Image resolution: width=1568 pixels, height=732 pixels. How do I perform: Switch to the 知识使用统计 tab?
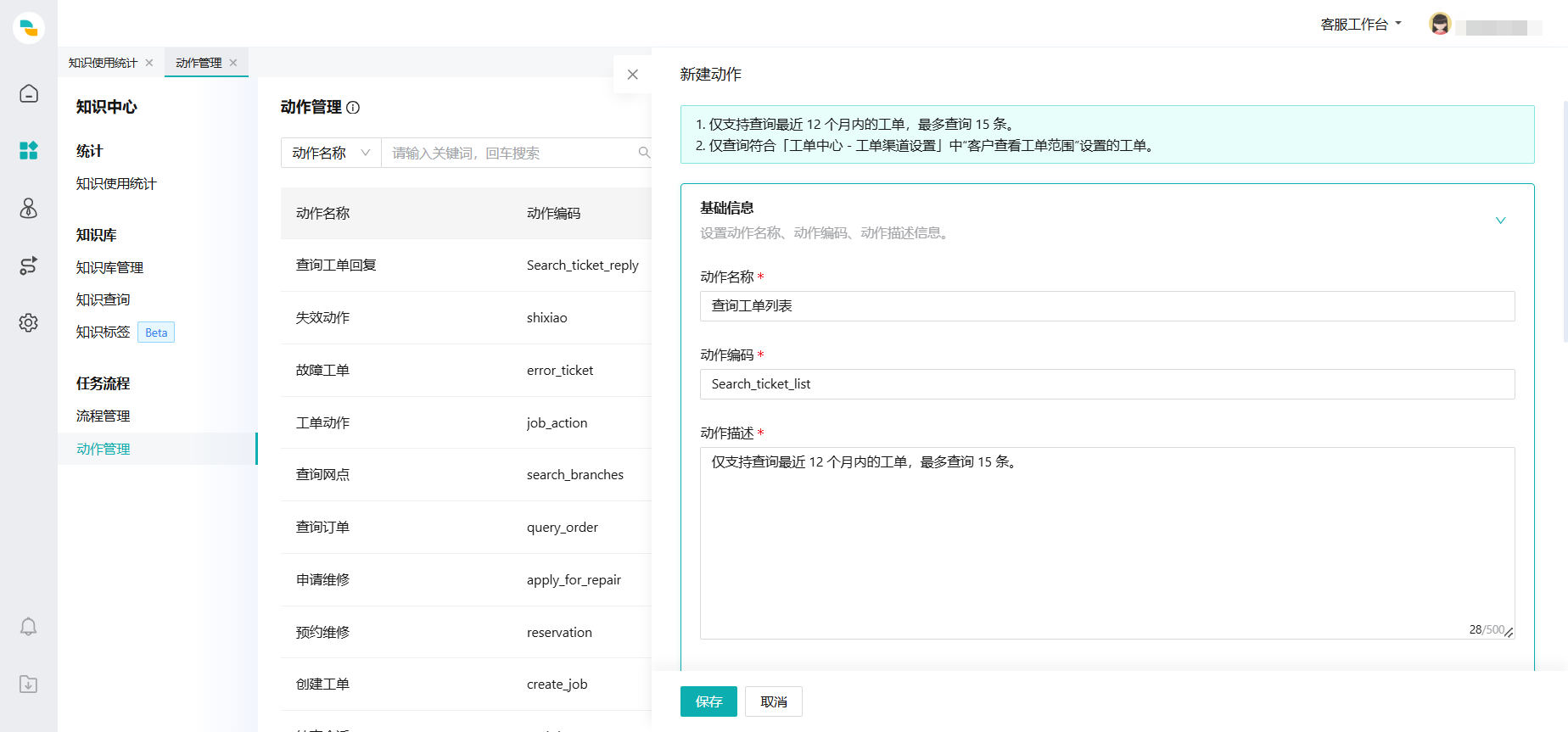103,63
